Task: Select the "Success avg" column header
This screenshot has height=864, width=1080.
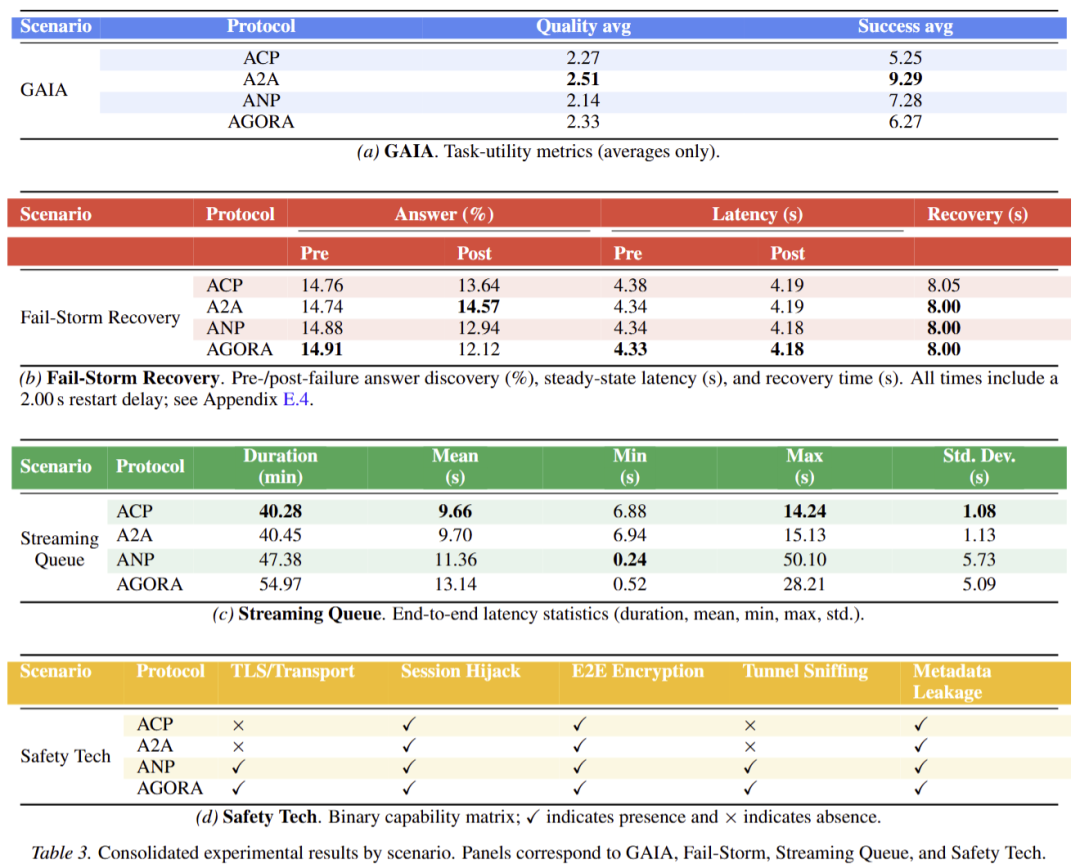Action: [905, 26]
